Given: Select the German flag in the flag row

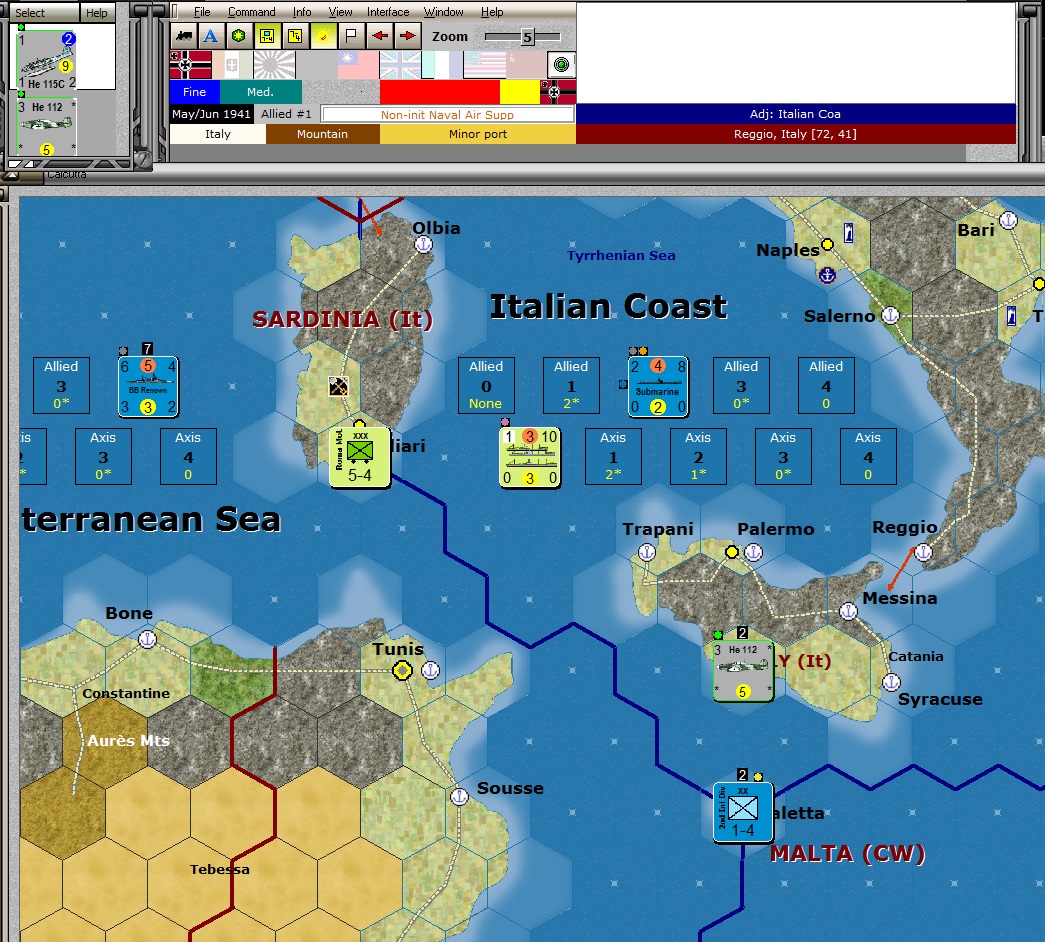Looking at the screenshot, I should 191,65.
